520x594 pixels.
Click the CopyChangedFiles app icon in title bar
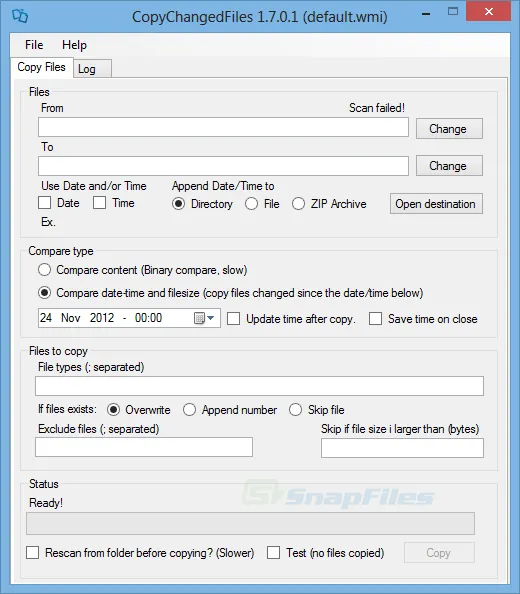point(20,16)
